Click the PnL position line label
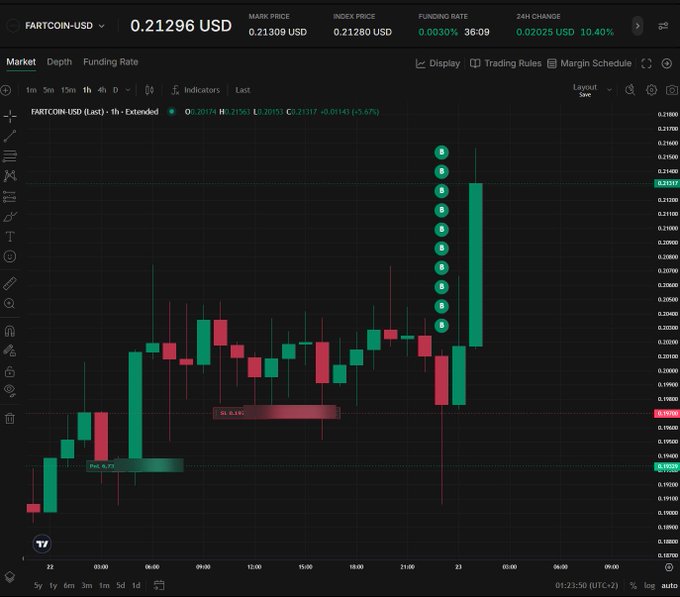 click(x=135, y=466)
